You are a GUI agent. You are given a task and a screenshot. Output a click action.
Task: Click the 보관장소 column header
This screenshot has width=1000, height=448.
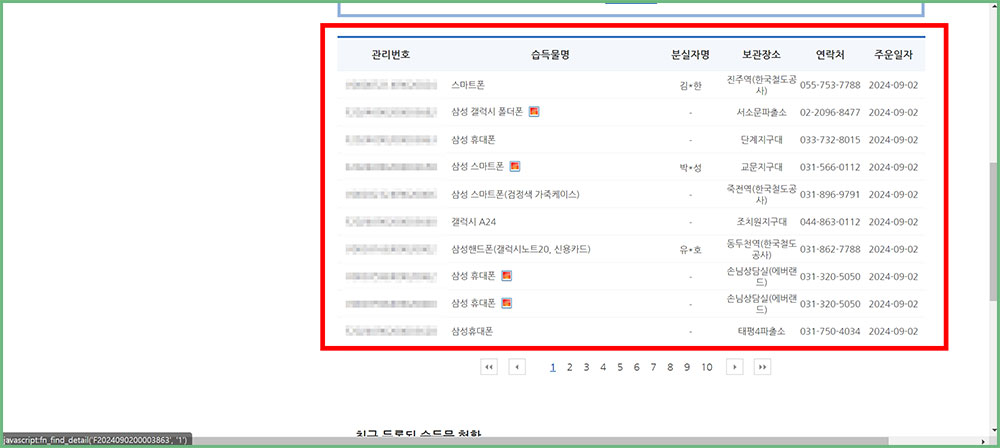pyautogui.click(x=761, y=55)
